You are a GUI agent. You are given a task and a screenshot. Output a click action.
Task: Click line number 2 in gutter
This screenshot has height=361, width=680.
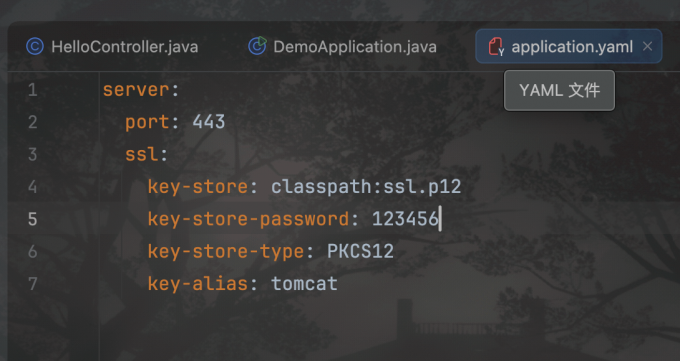click(33, 122)
